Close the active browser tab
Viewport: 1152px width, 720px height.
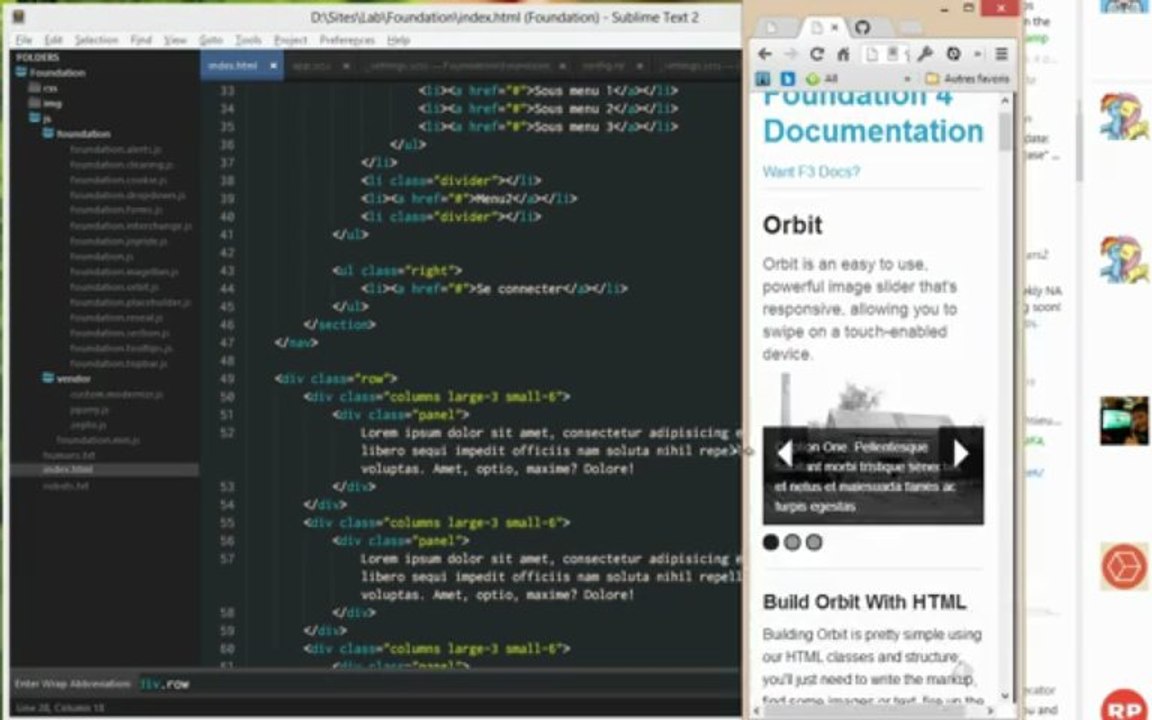point(835,28)
